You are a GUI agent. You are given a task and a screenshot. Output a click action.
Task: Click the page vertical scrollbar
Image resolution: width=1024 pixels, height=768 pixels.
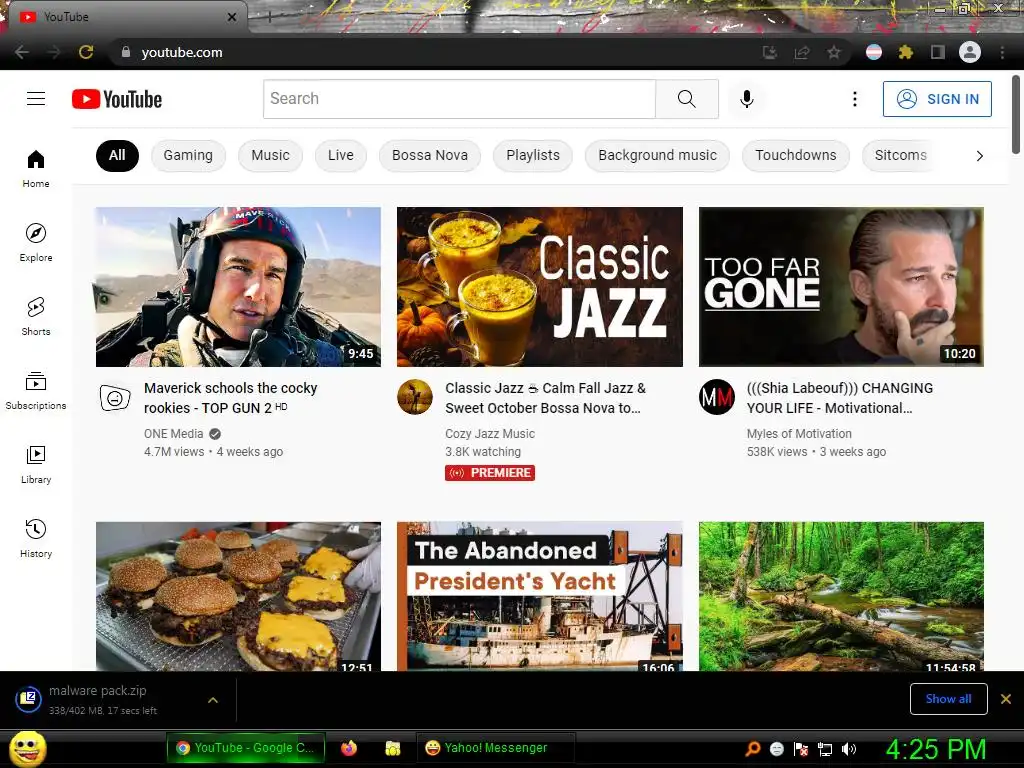point(1016,114)
